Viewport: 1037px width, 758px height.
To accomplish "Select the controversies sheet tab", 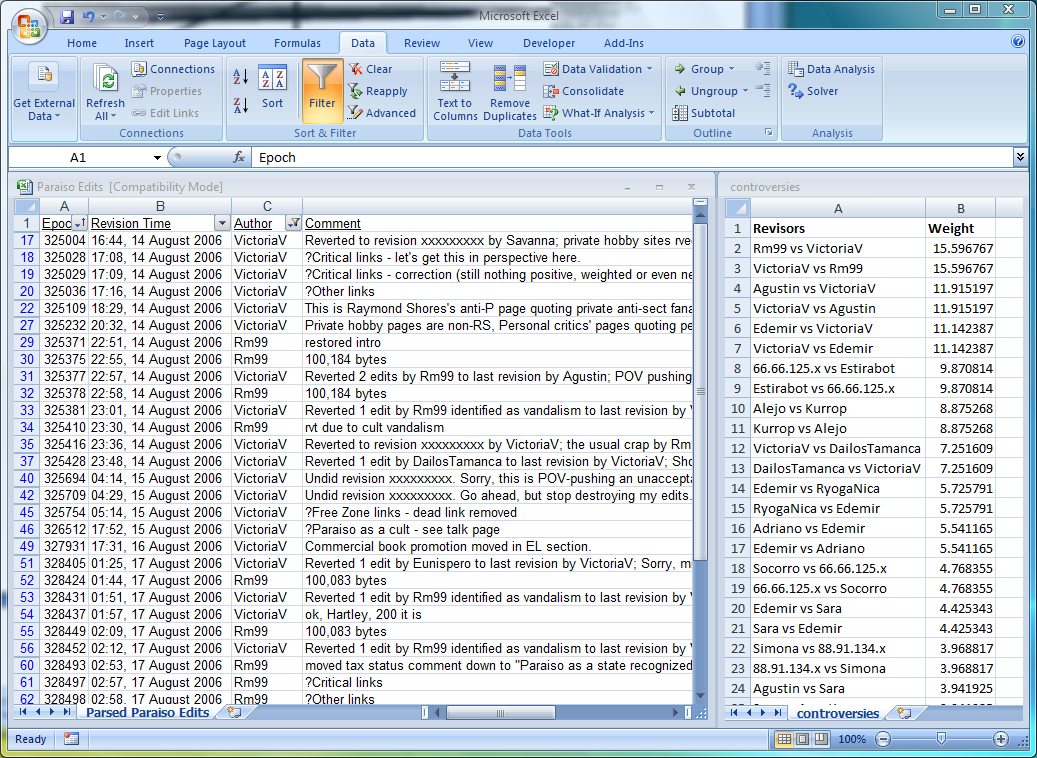I will pos(838,713).
